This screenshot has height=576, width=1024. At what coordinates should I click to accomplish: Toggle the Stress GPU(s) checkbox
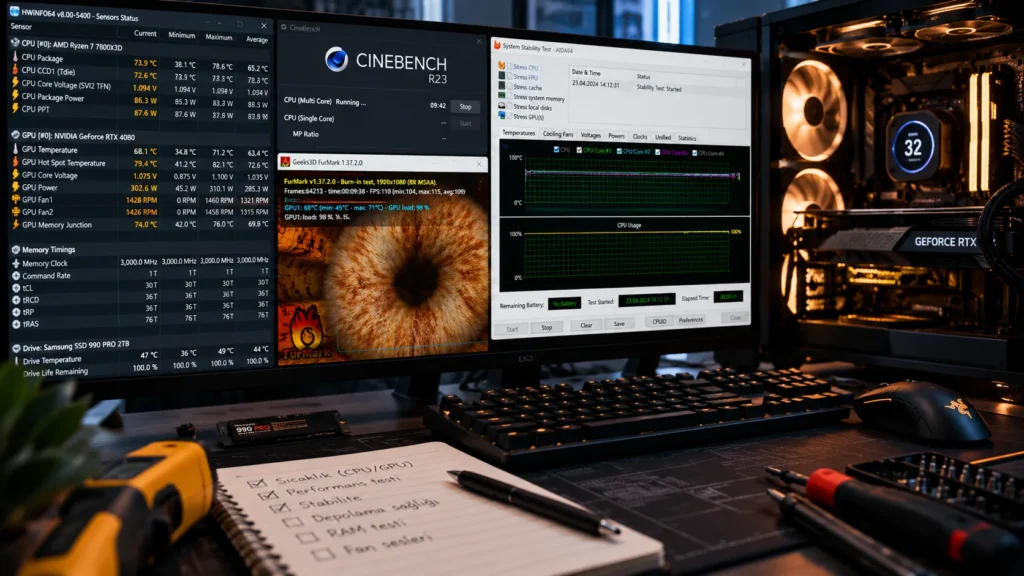(x=509, y=116)
